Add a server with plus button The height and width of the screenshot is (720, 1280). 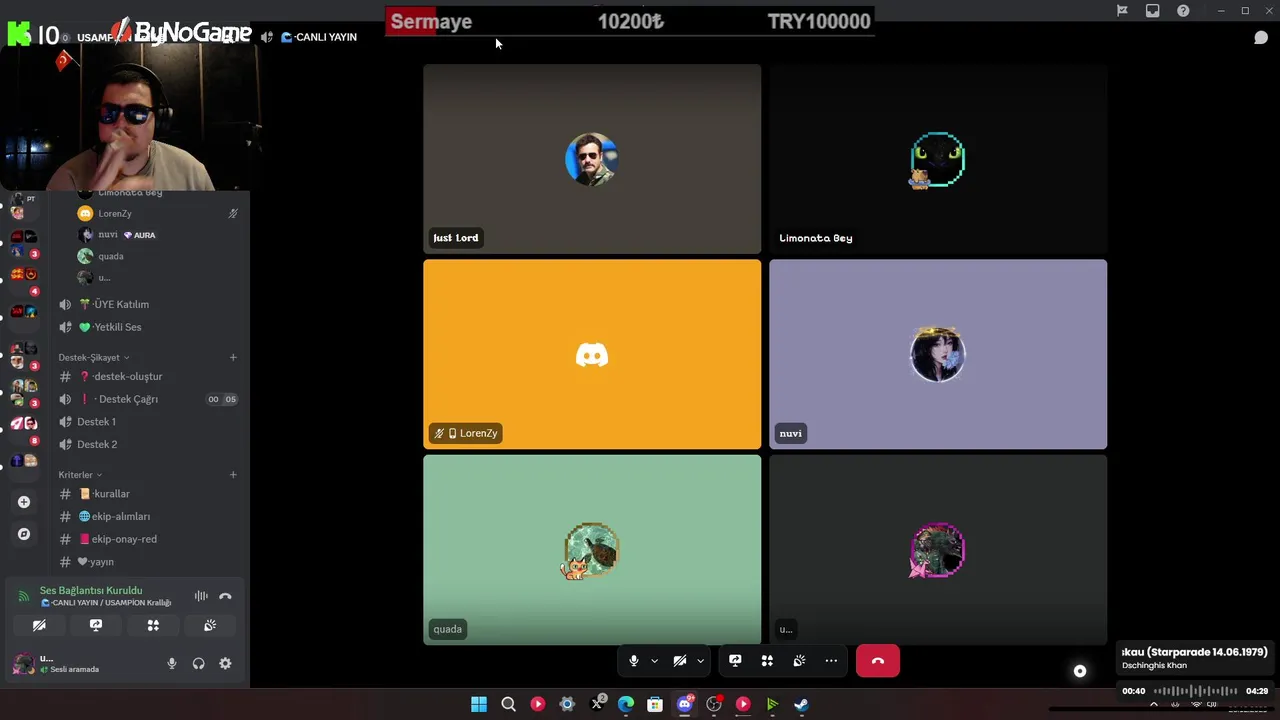(x=24, y=502)
